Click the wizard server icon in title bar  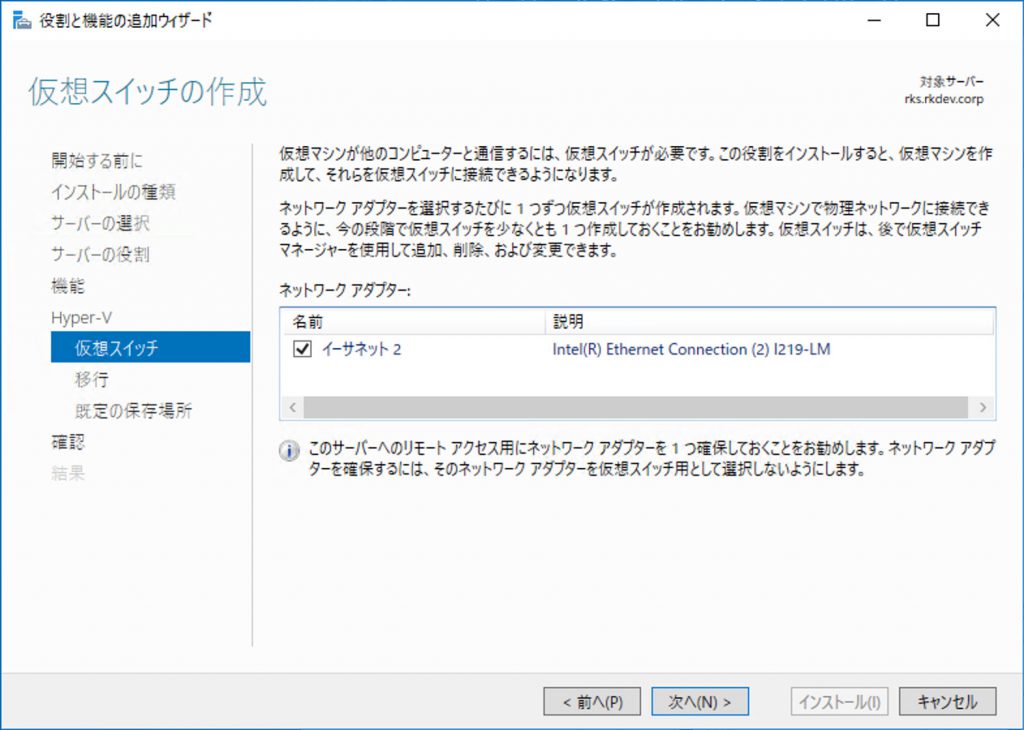[22, 20]
